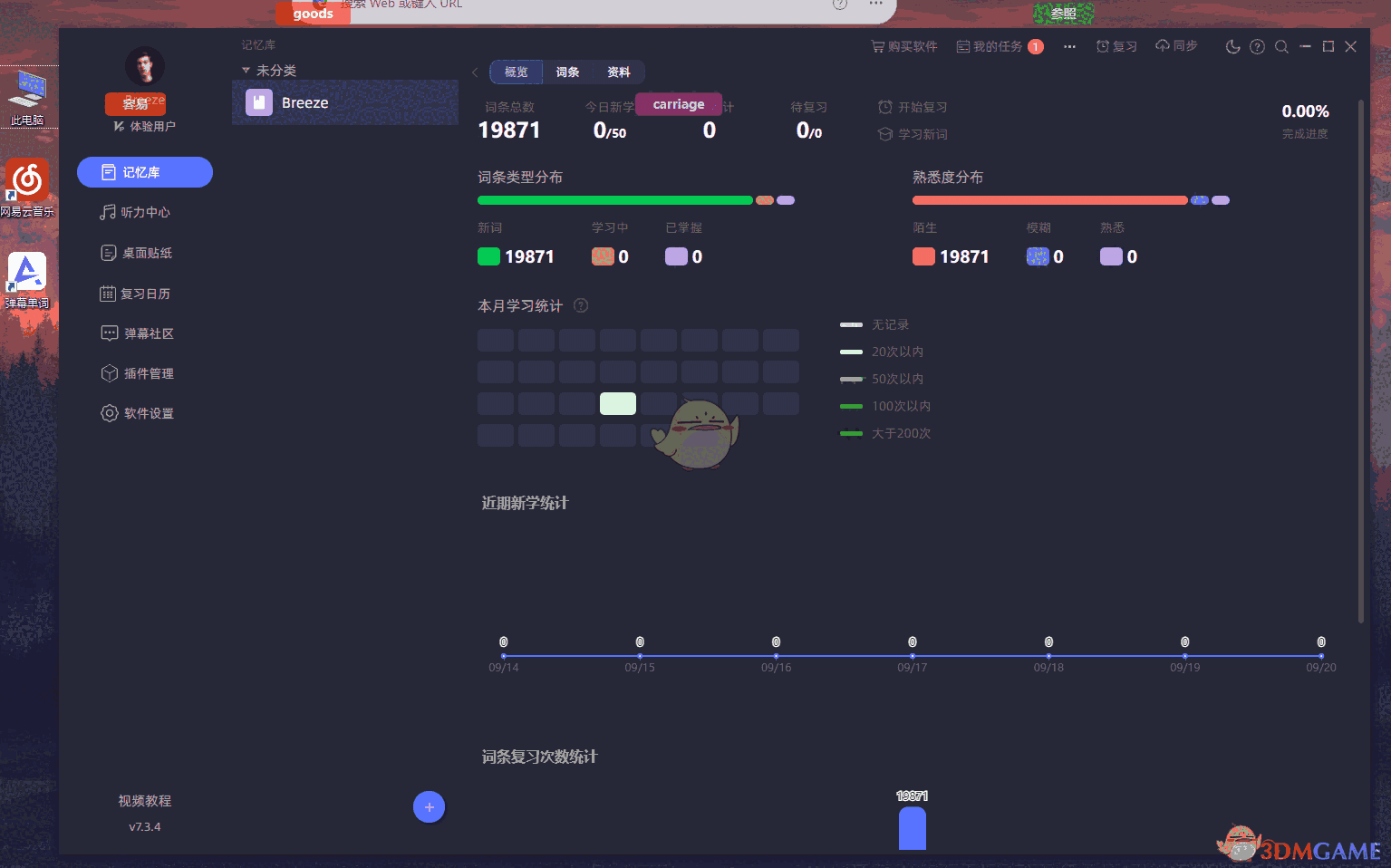Select 桌面贴纸 in the sidebar
This screenshot has width=1391, height=868.
click(145, 252)
